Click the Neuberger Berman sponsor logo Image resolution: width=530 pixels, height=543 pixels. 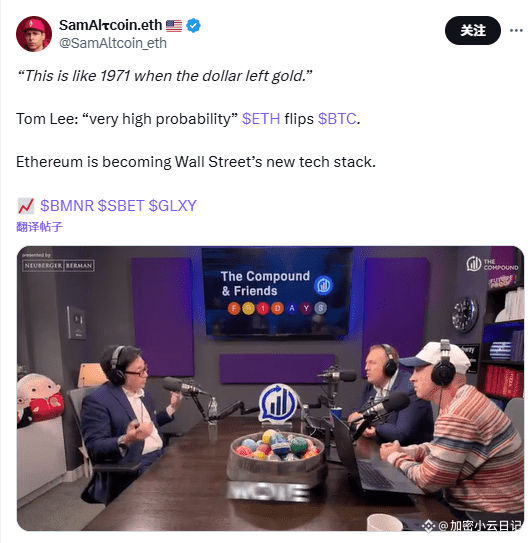tap(58, 266)
